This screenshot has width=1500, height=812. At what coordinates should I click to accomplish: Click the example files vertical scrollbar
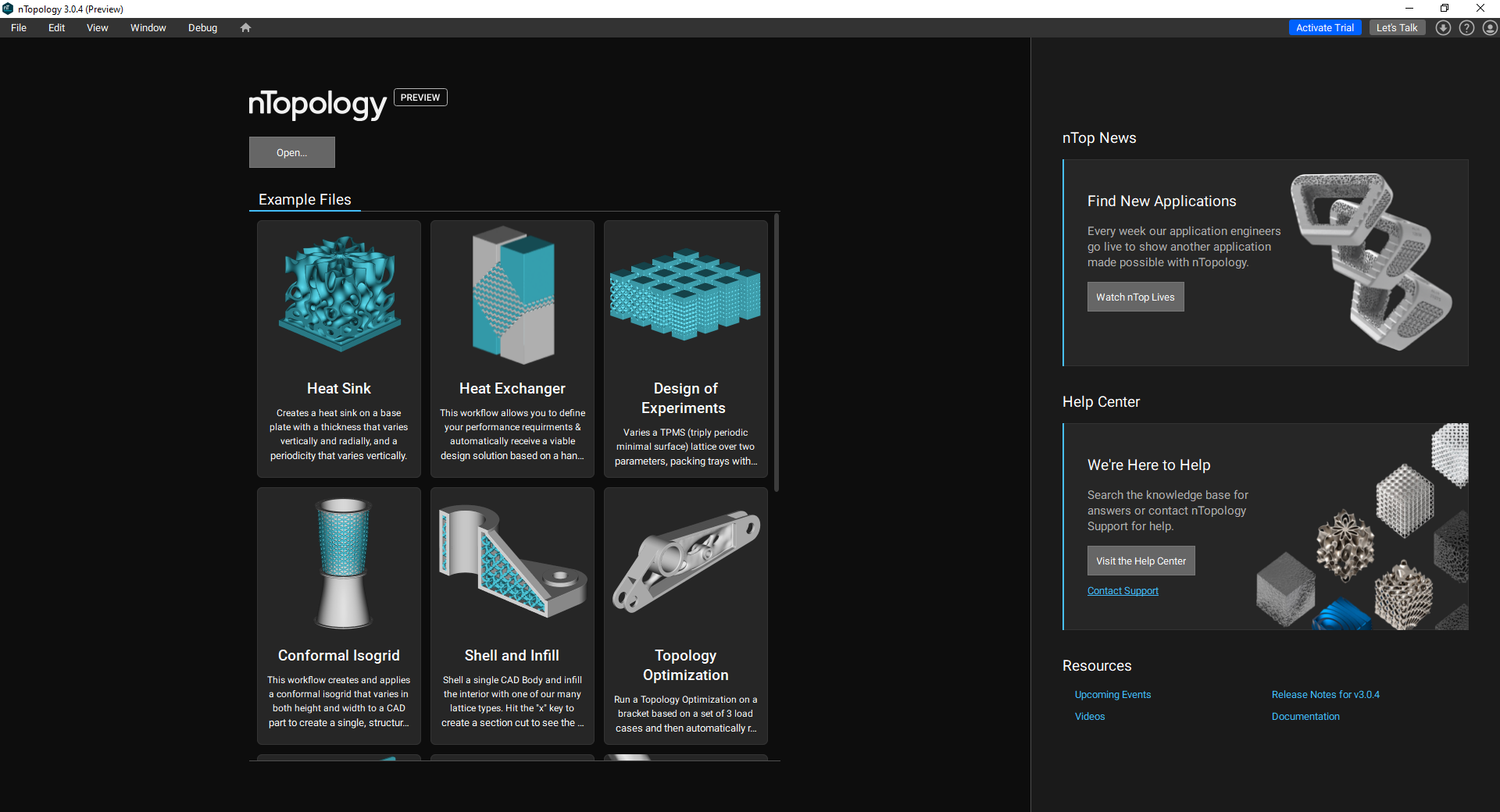click(776, 352)
